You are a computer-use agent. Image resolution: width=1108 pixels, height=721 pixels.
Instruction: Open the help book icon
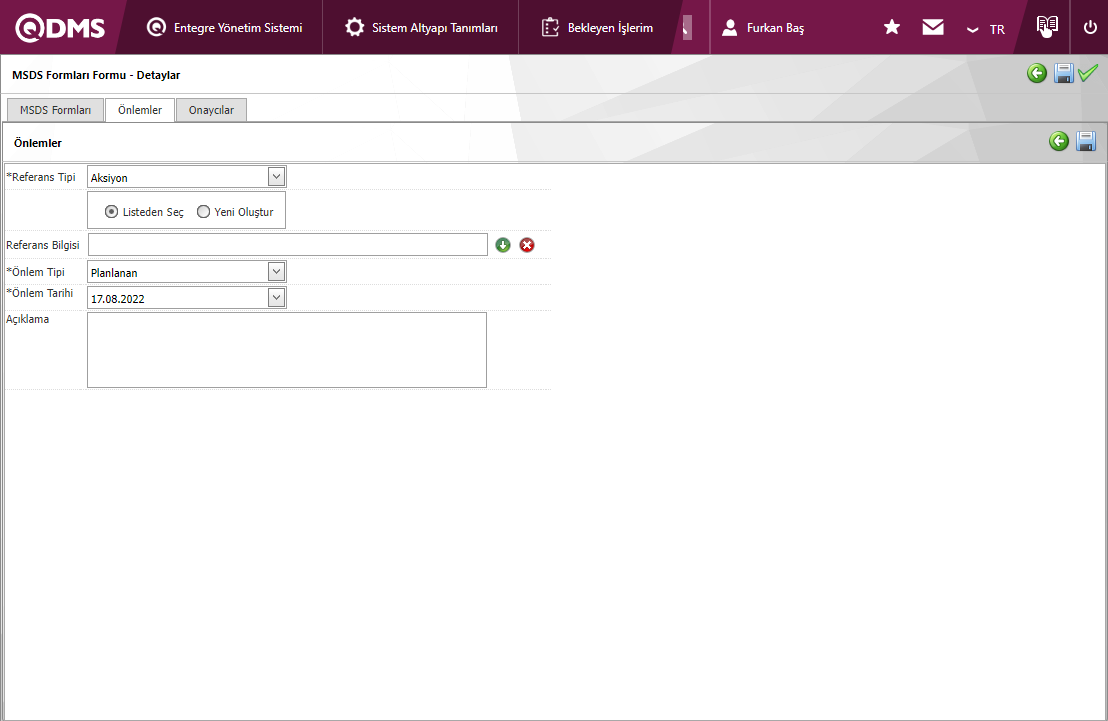coord(1047,26)
